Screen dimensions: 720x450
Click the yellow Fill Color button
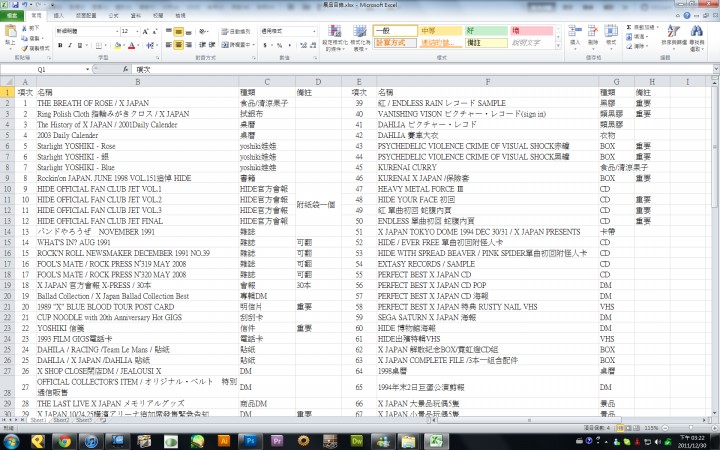(x=117, y=45)
